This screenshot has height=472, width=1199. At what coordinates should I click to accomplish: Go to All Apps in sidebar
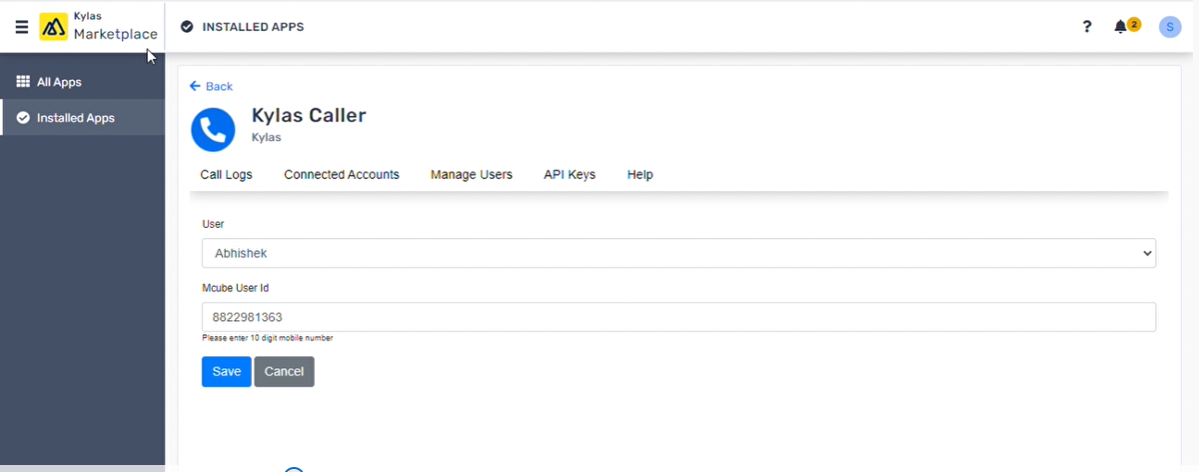point(83,82)
